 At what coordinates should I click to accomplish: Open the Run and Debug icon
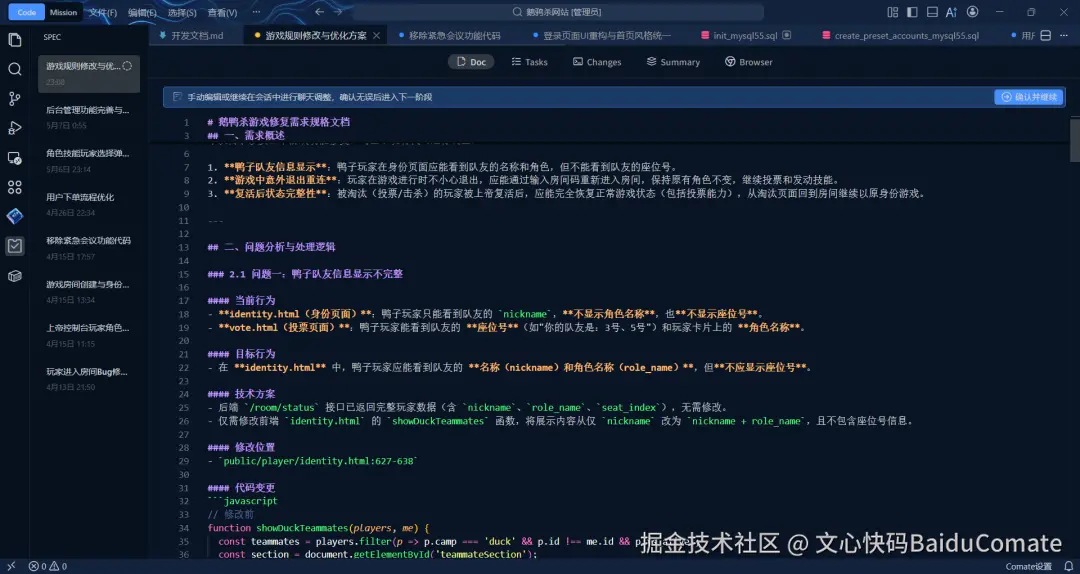pyautogui.click(x=14, y=128)
